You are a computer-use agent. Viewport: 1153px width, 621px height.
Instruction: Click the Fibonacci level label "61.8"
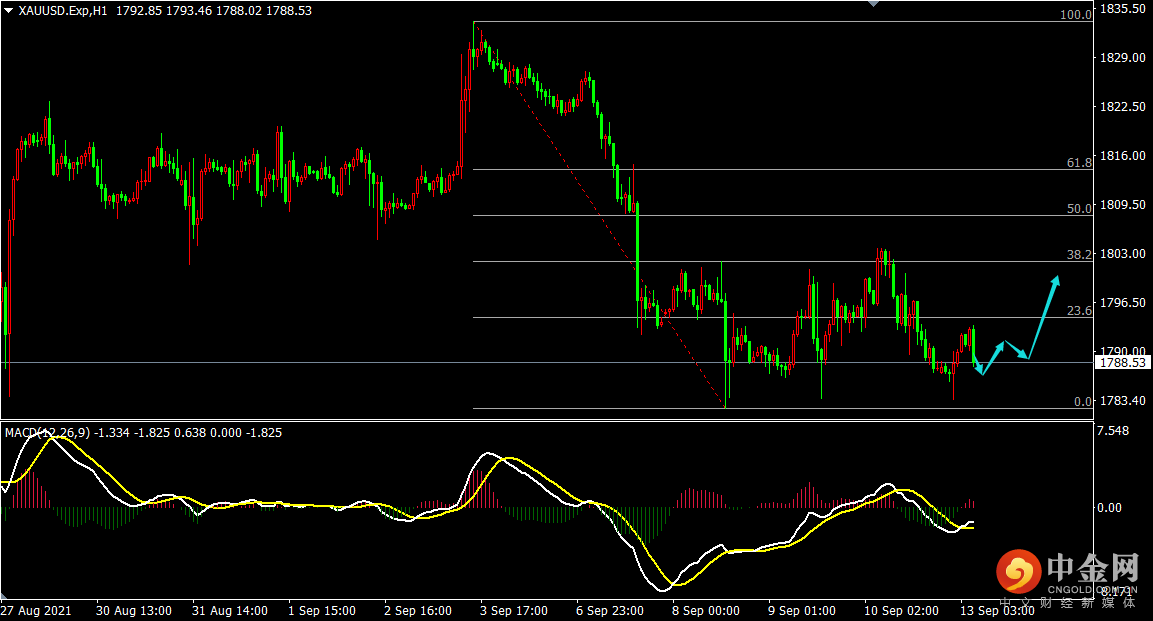(1079, 163)
